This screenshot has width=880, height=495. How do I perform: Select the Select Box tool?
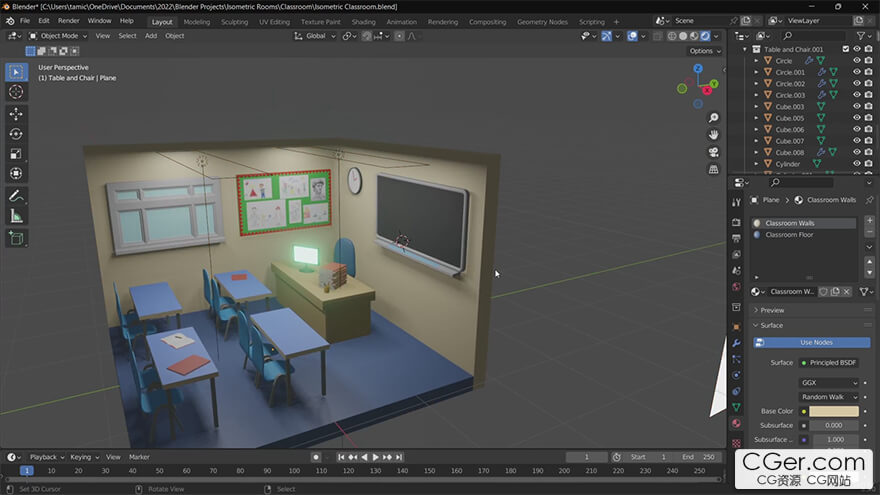point(16,72)
